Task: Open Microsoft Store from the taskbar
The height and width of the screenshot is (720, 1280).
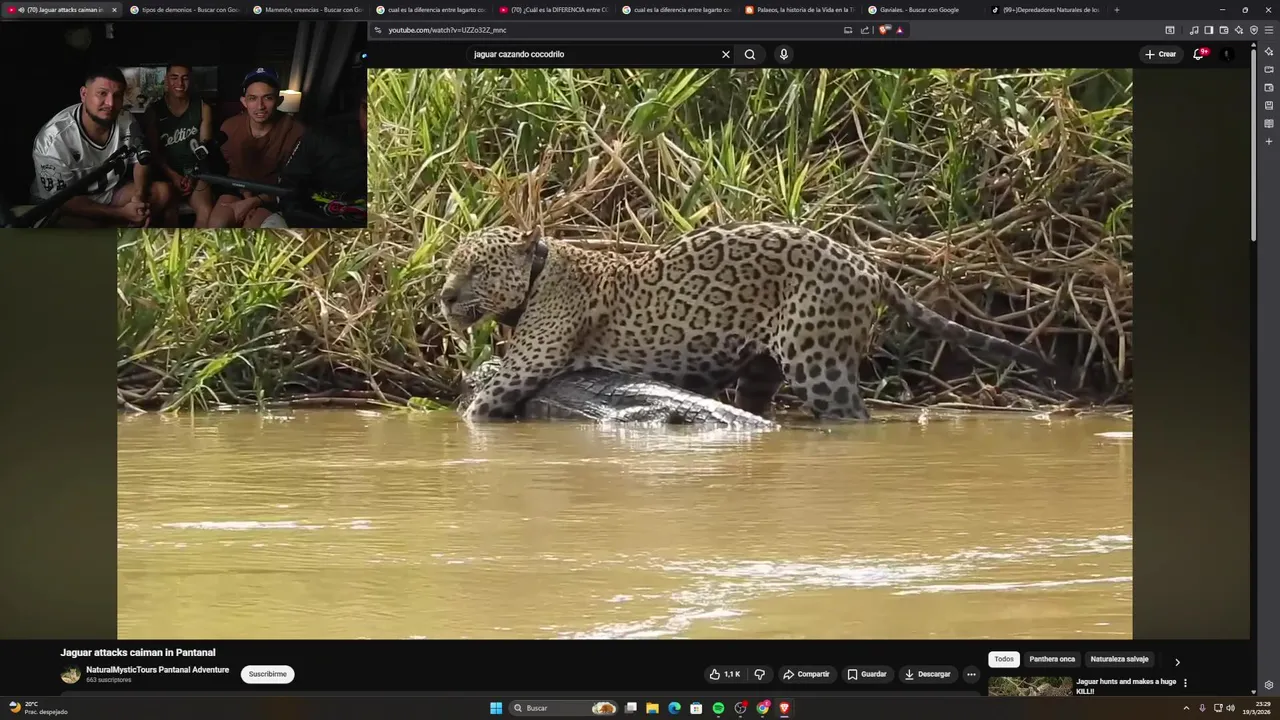Action: pyautogui.click(x=696, y=708)
